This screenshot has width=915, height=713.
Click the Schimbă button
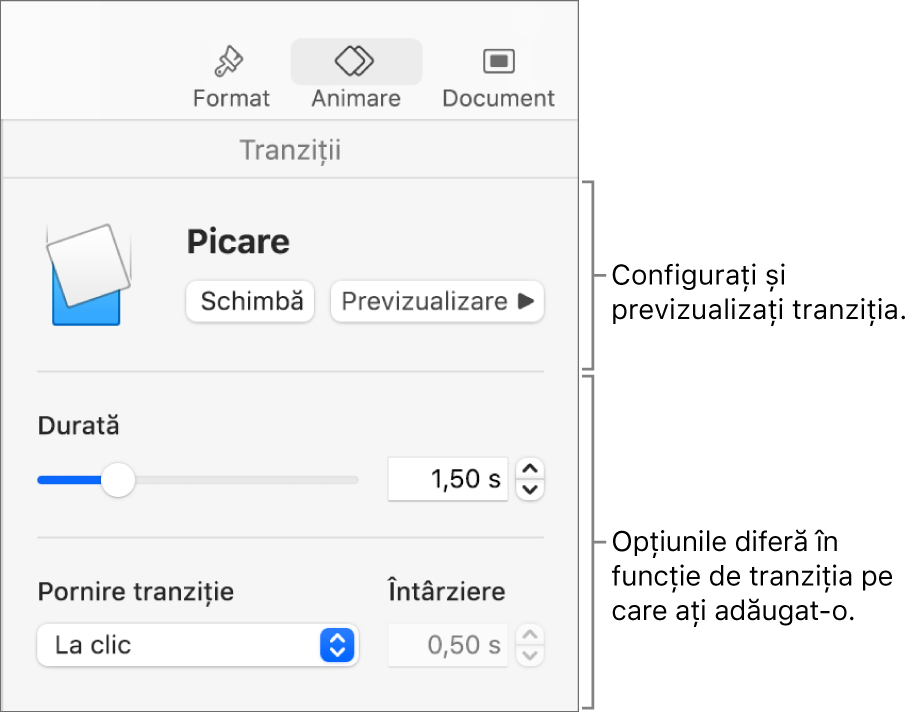pos(250,301)
